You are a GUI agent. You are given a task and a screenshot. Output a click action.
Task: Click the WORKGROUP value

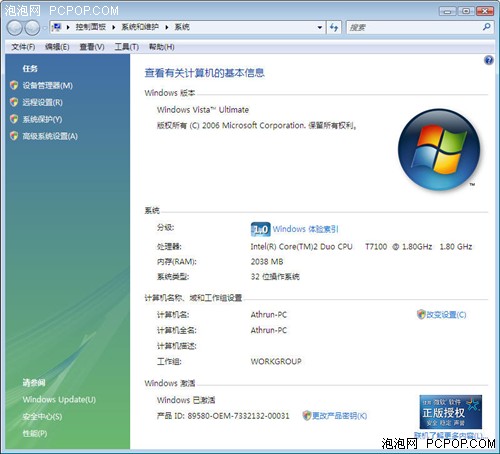pos(276,361)
